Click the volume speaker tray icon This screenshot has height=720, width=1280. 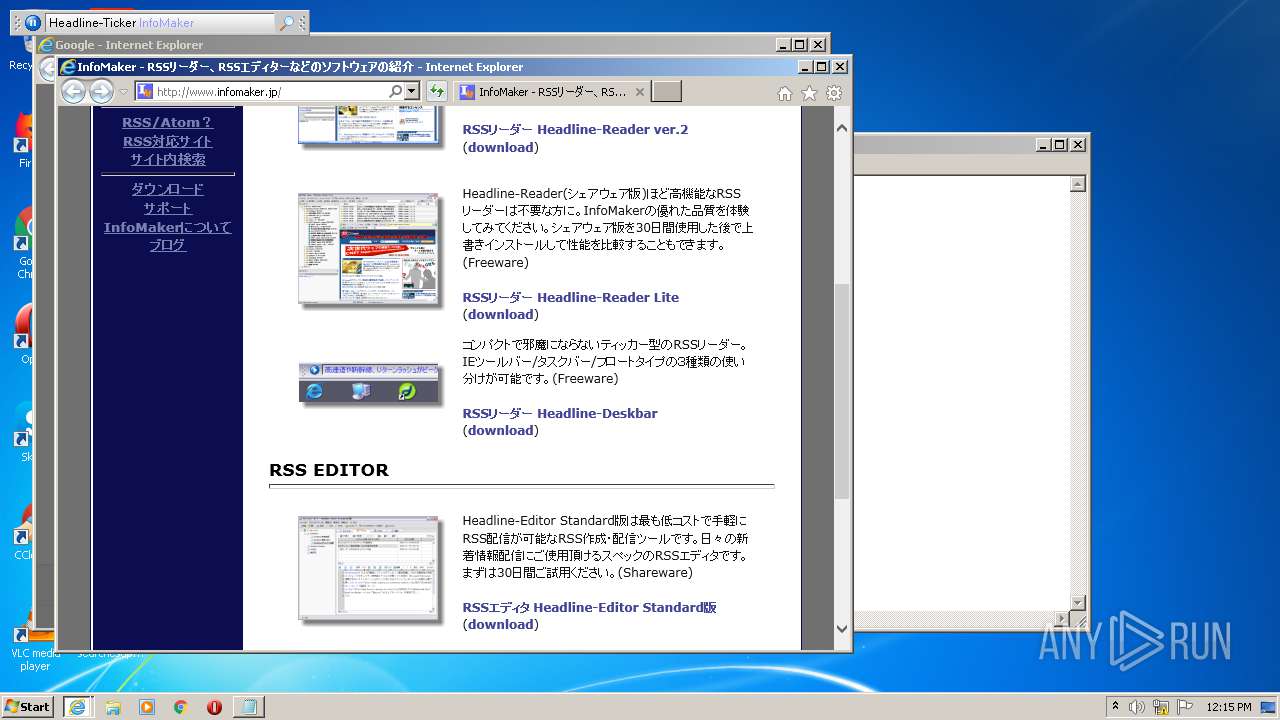[1137, 707]
